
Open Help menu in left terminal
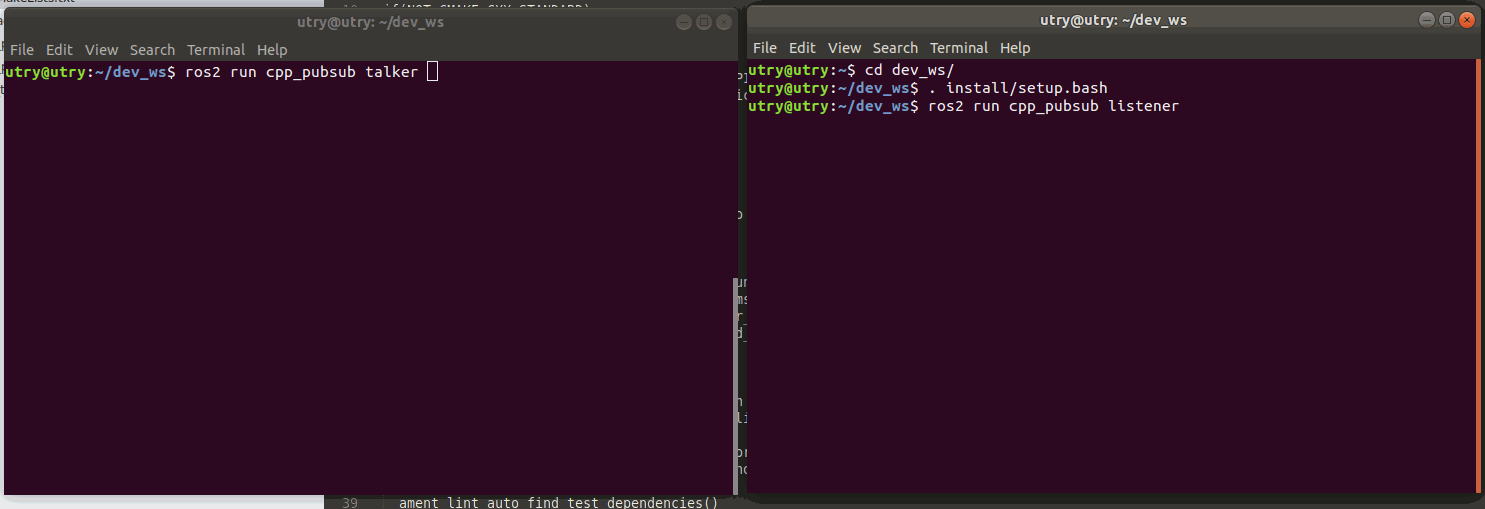272,50
